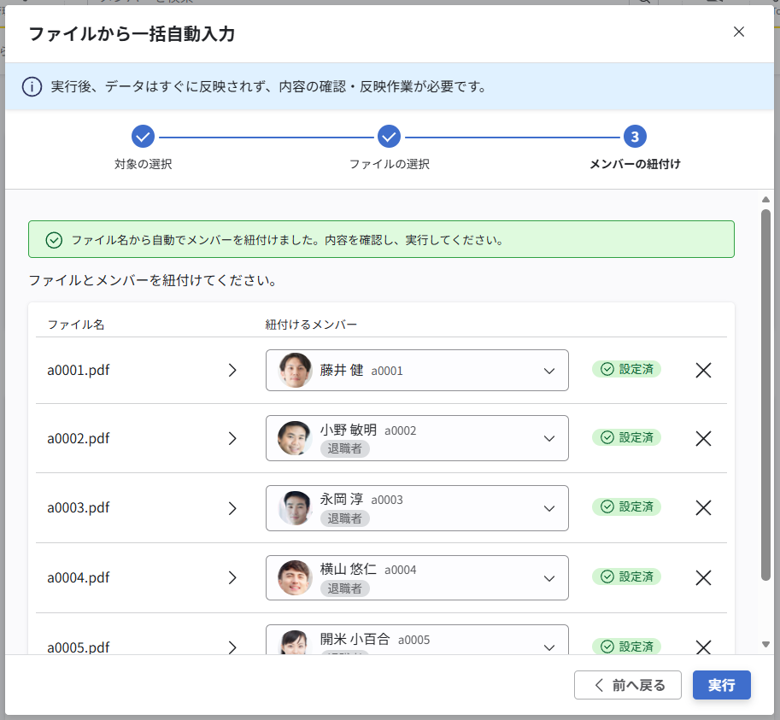Click 永岡 淳 avatar photo

point(295,508)
